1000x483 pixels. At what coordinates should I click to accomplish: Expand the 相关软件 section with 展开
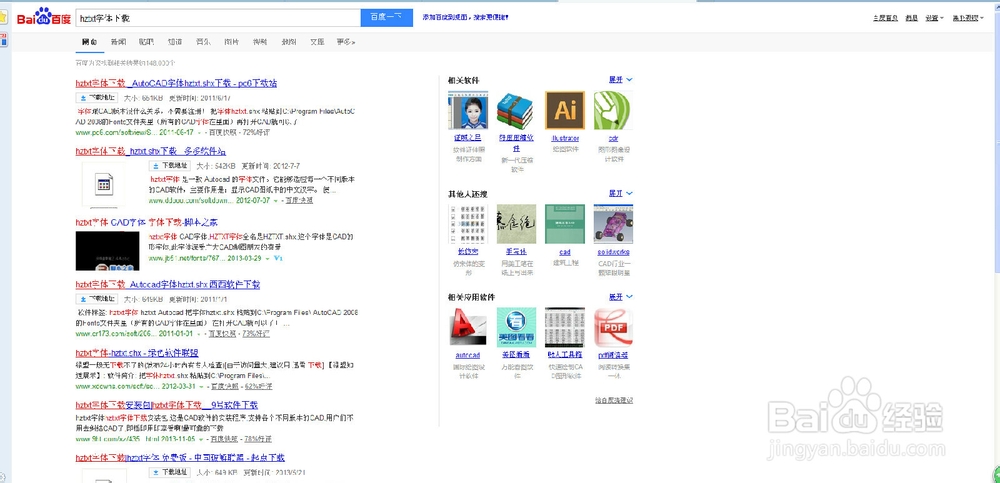620,80
